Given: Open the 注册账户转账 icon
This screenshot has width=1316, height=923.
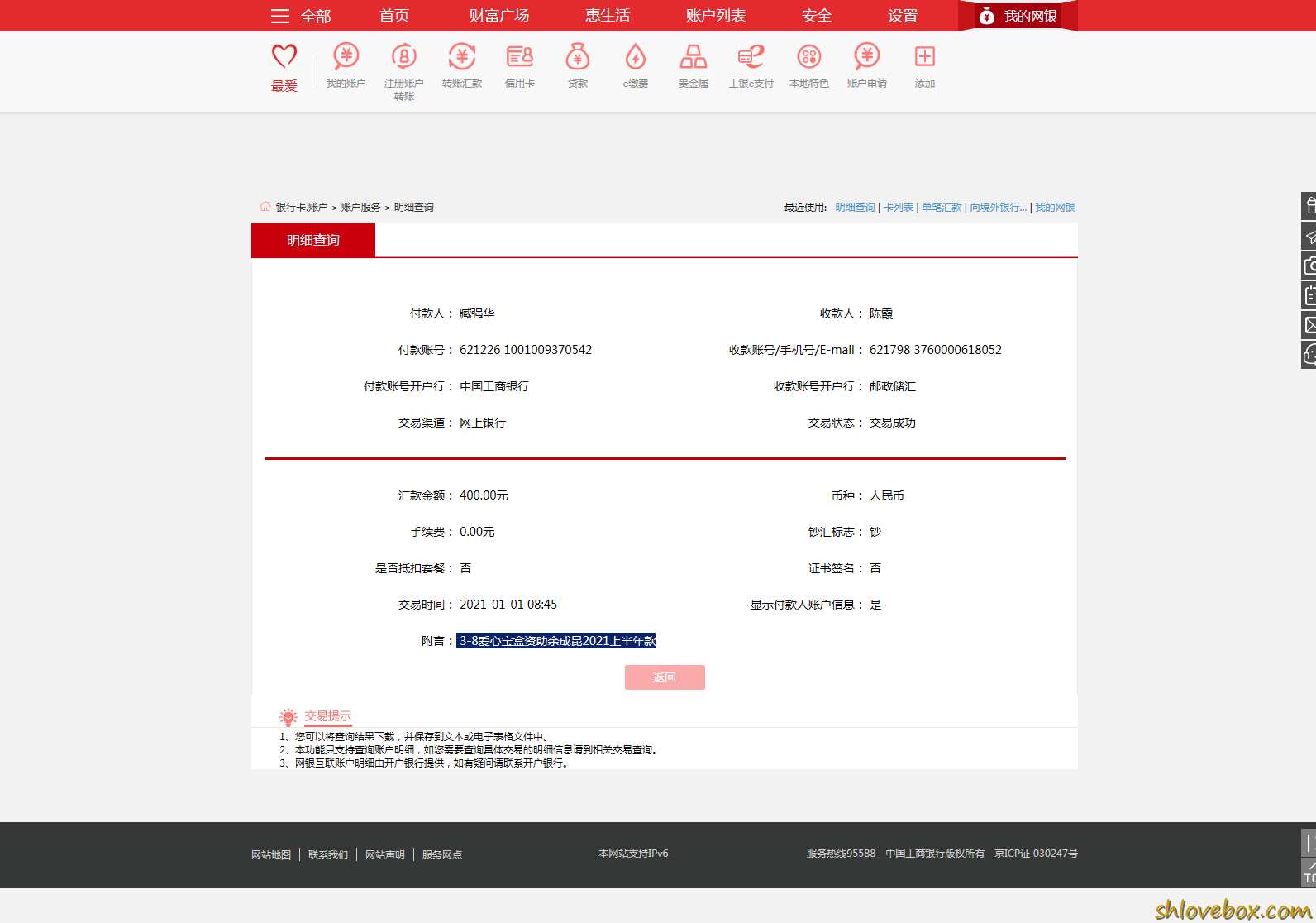Looking at the screenshot, I should (404, 56).
